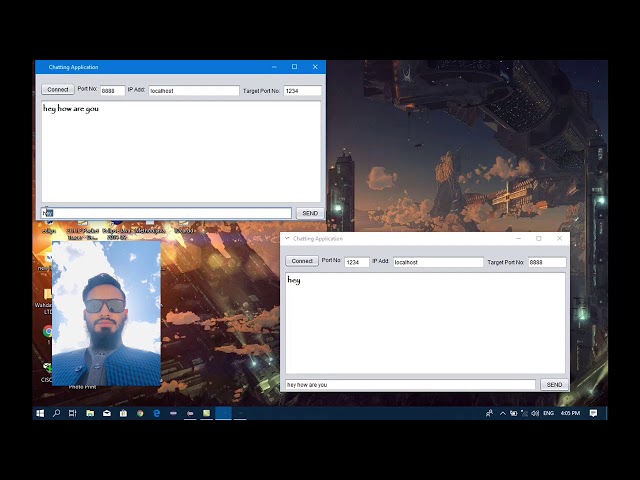Open system menu icon of lower Chatting Application

pyautogui.click(x=287, y=238)
